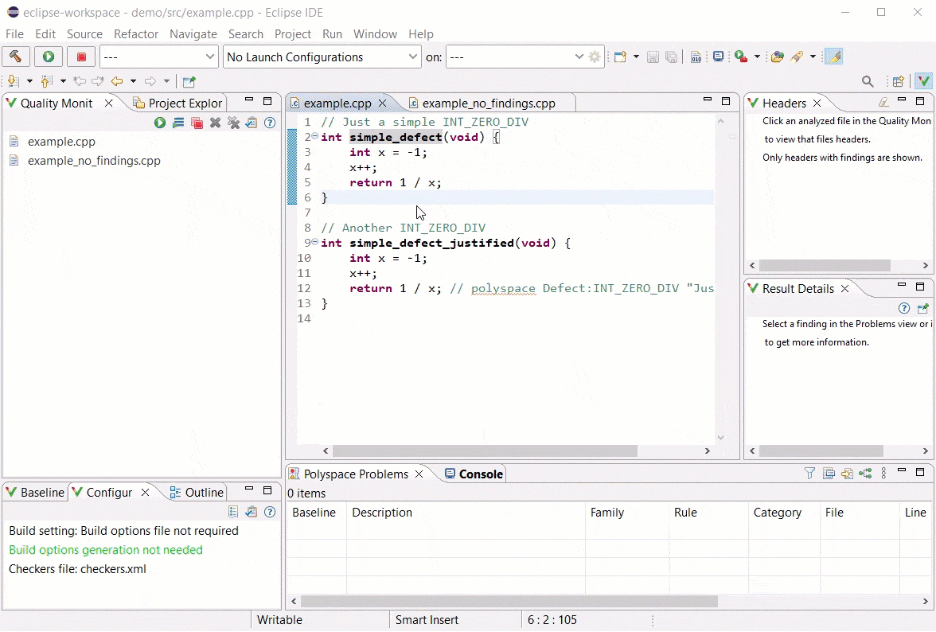Collapse the simple_defect function at line 2

(311, 137)
